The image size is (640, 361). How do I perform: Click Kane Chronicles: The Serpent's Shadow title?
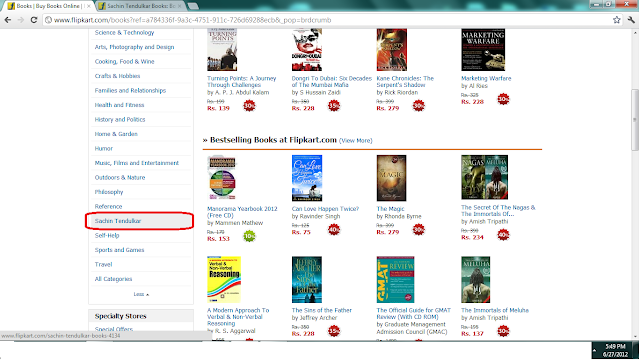[405, 82]
